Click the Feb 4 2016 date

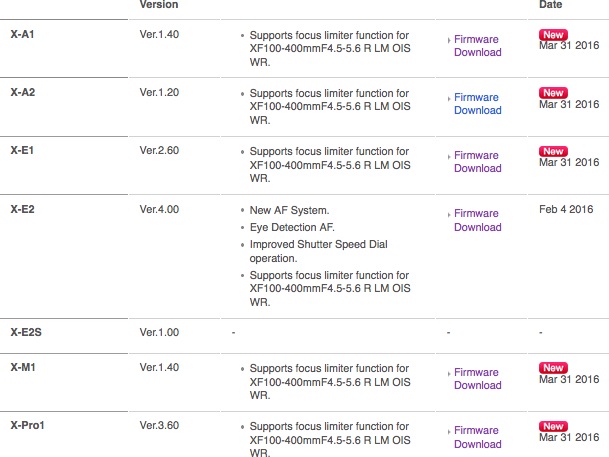(566, 209)
